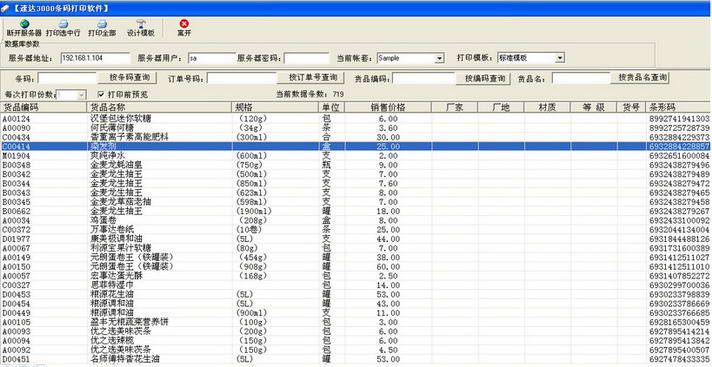Select the 粮源花生油 product name cell

(x=112, y=294)
